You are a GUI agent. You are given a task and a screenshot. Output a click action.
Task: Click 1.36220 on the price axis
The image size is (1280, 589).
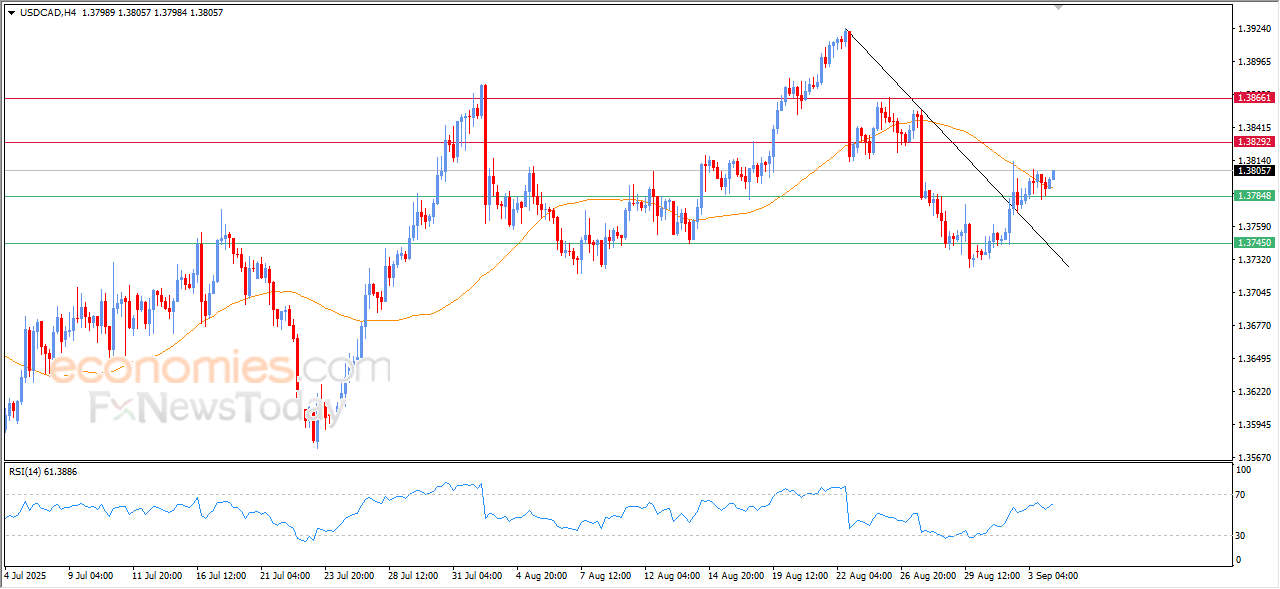1254,392
